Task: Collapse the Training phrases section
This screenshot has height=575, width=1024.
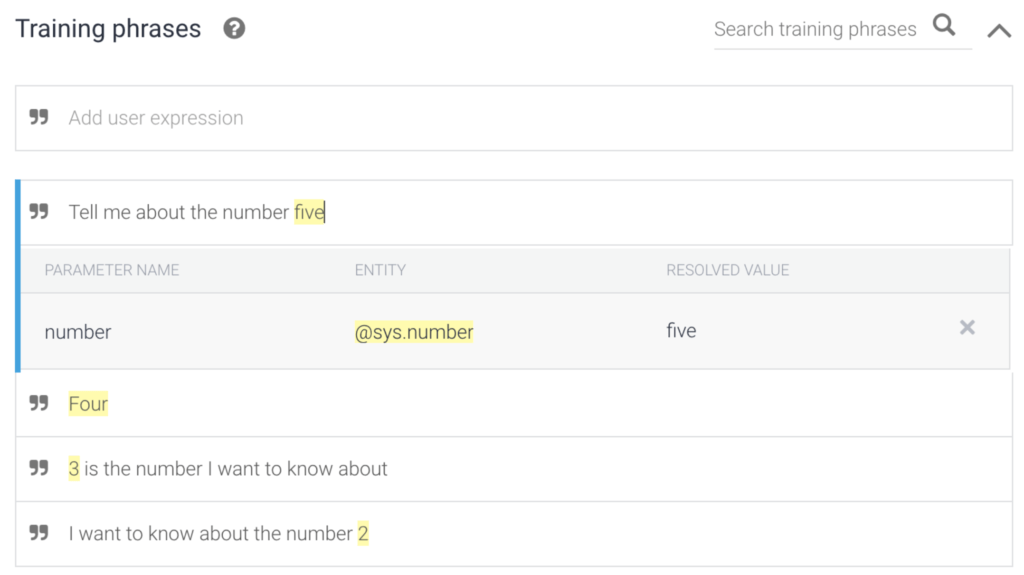Action: [998, 31]
